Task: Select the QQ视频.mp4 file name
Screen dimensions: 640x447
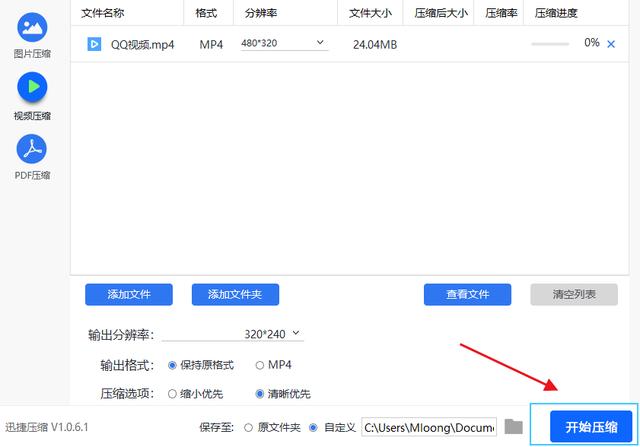Action: 142,44
